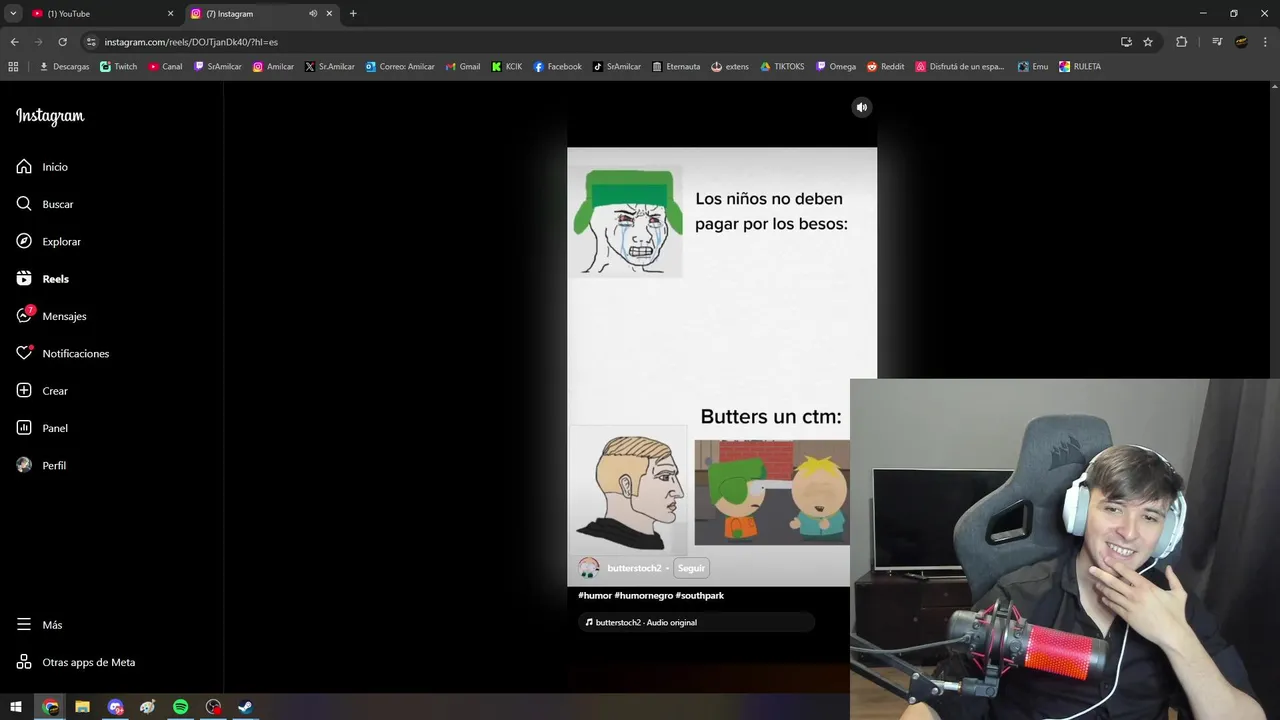Click the install app icon in address bar
The width and height of the screenshot is (1280, 720).
point(1126,42)
